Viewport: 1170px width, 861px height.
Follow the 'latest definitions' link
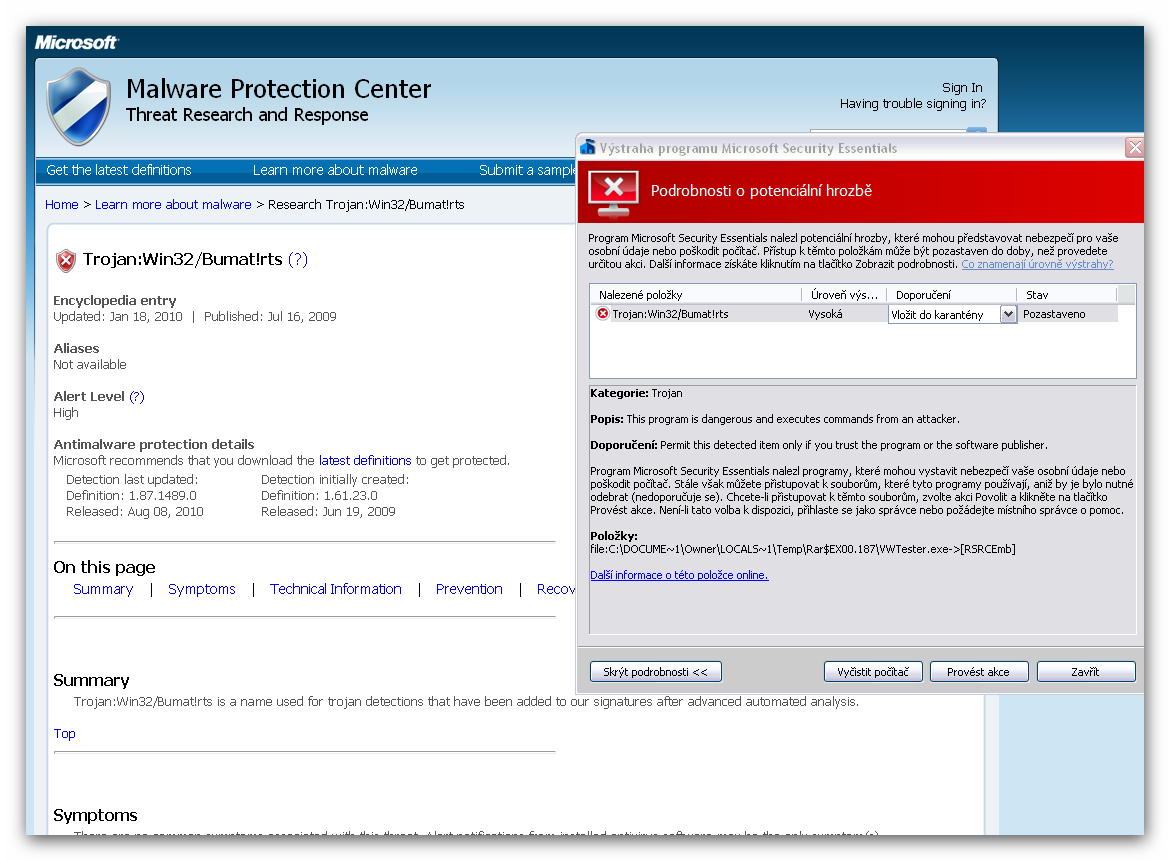(x=365, y=460)
